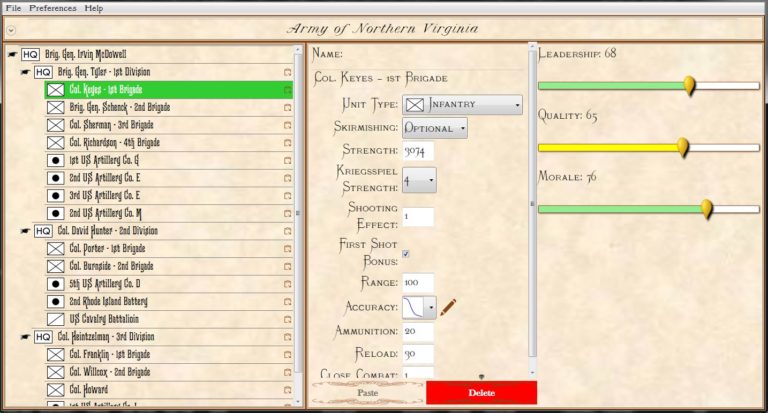Click the HQ badge of Col. Heintzelman
This screenshot has height=413, width=768.
click(x=43, y=337)
